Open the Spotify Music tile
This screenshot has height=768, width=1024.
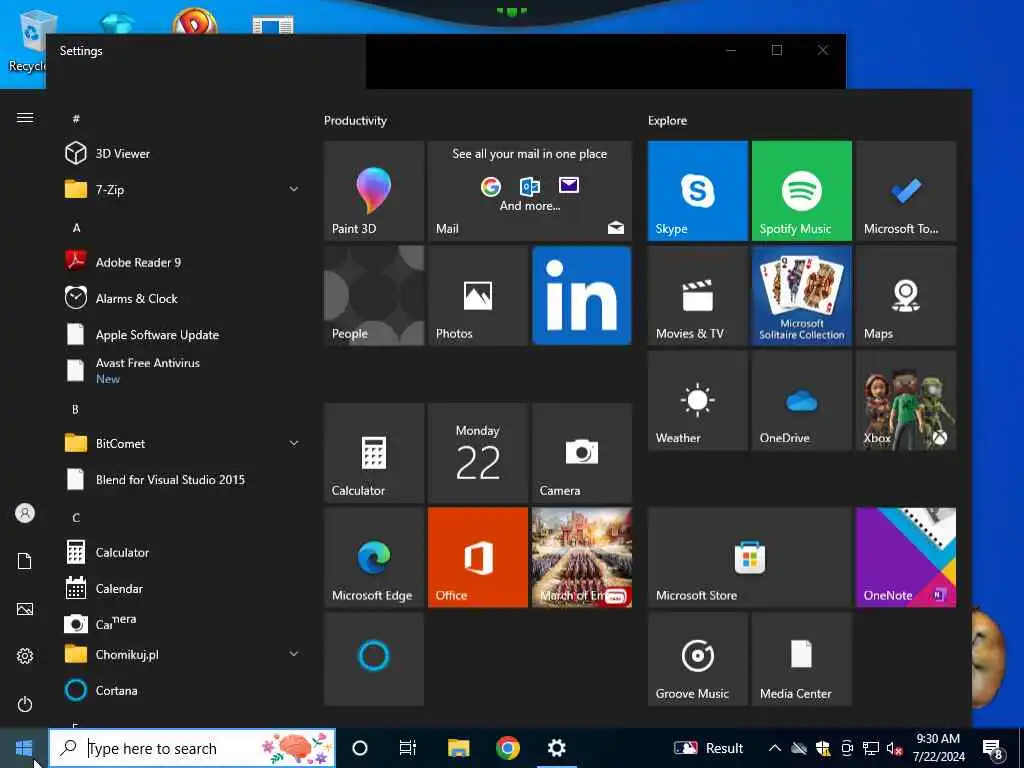(802, 191)
